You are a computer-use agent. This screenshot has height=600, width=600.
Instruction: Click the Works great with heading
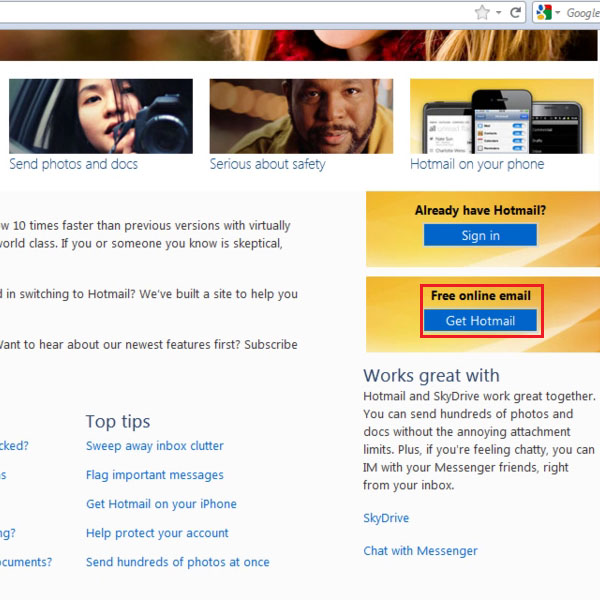(x=431, y=376)
